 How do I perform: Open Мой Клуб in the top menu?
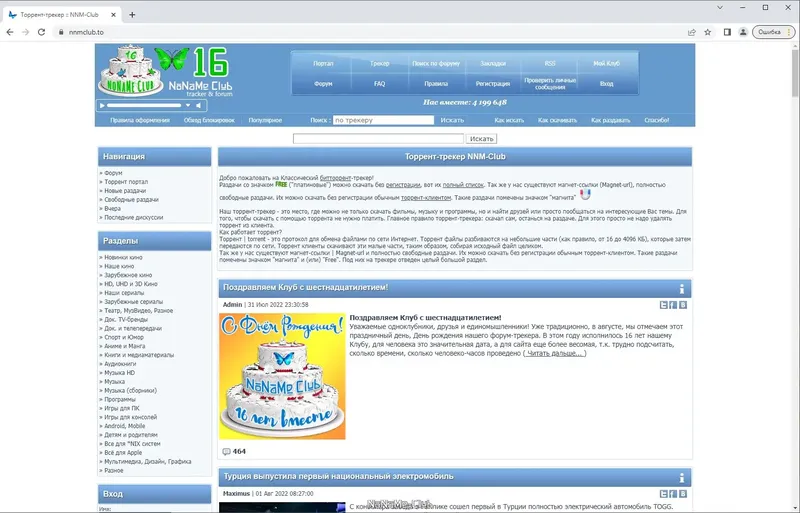(607, 64)
